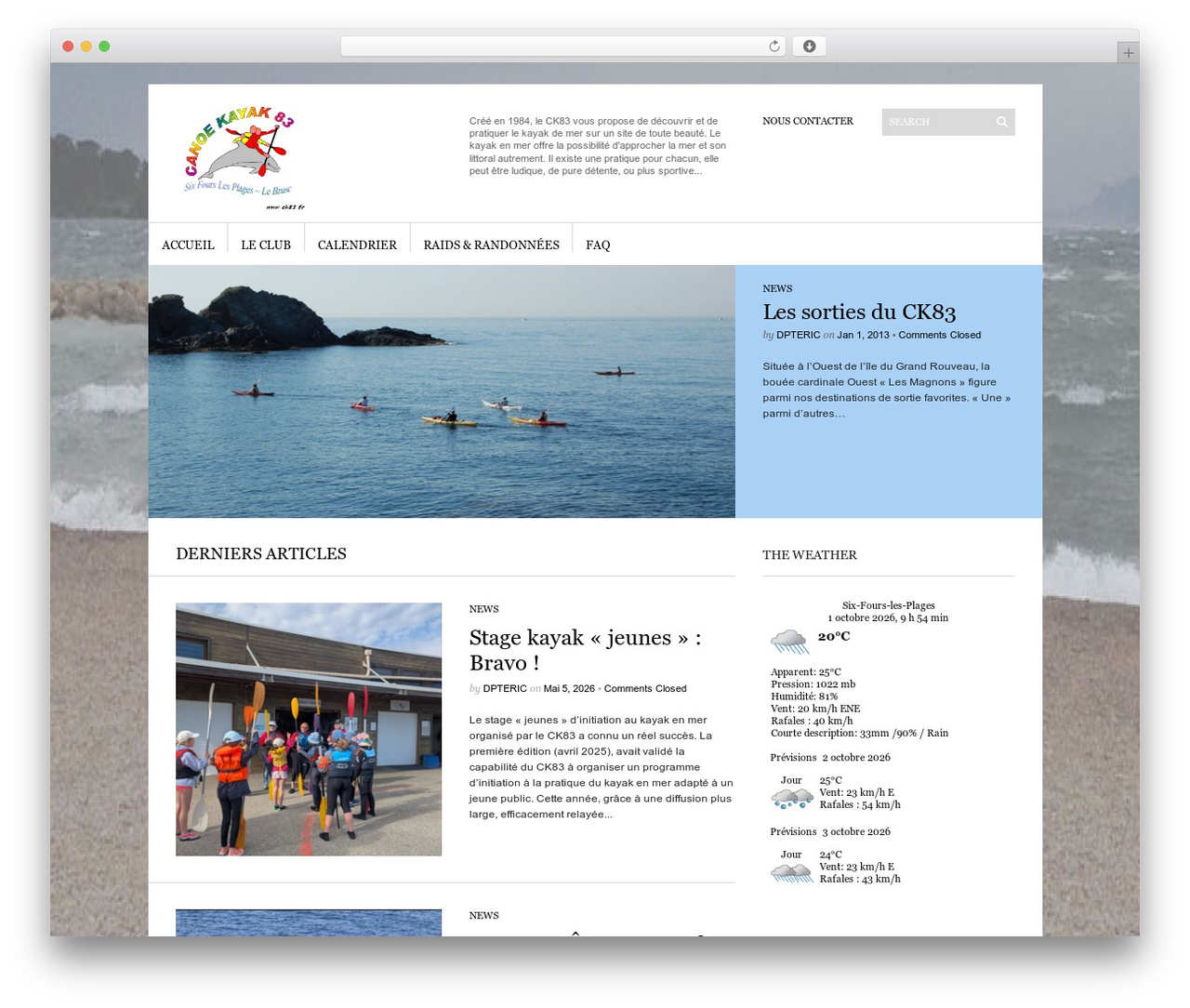Click the NEWS category above Stage kayak jeunes

(x=483, y=609)
